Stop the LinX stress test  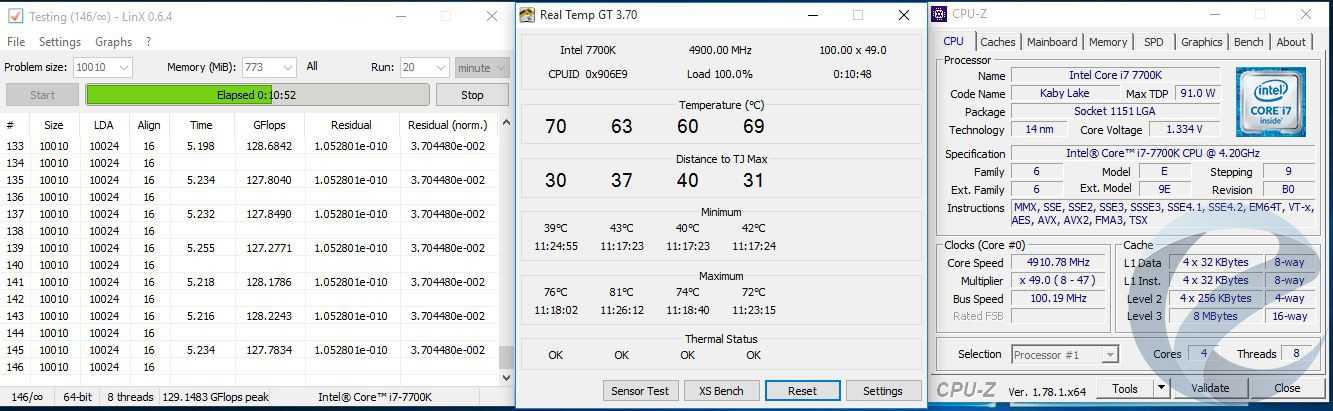472,95
